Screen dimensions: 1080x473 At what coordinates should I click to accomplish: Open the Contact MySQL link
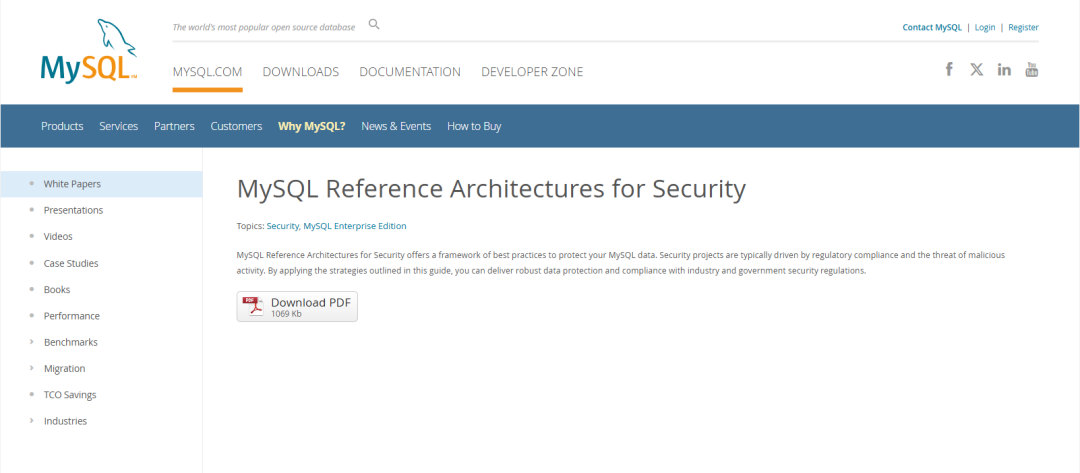tap(932, 27)
